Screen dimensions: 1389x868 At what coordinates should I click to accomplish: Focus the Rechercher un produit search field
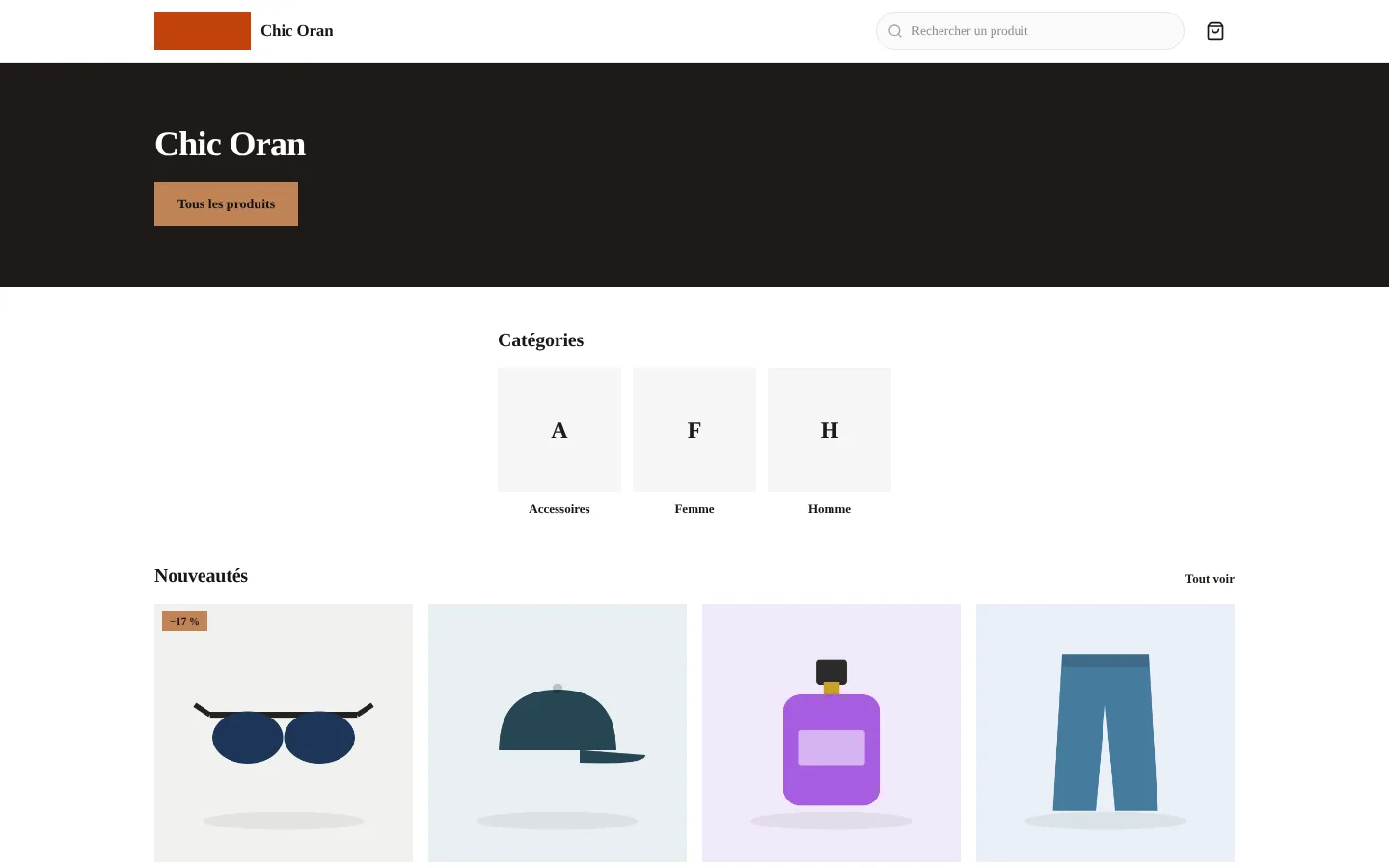(x=1030, y=31)
